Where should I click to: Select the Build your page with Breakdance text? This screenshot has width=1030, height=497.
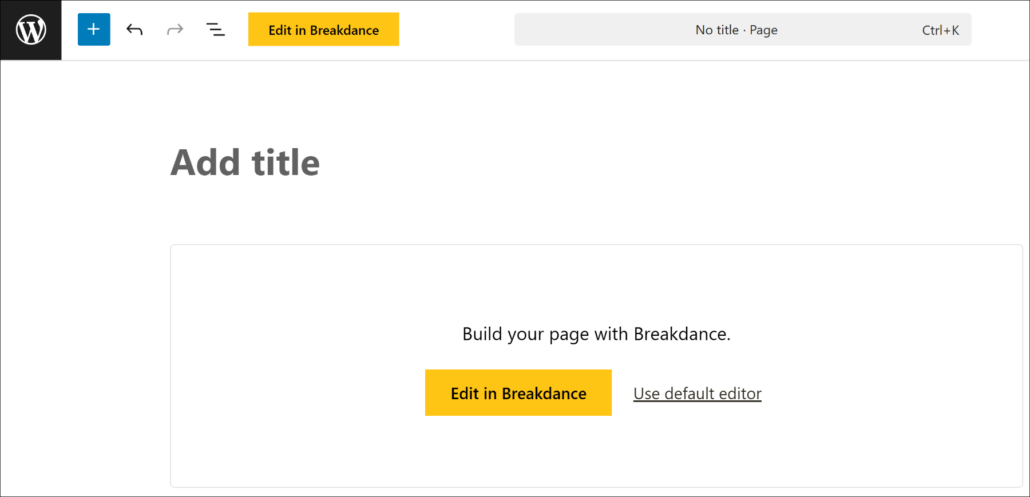pos(596,334)
